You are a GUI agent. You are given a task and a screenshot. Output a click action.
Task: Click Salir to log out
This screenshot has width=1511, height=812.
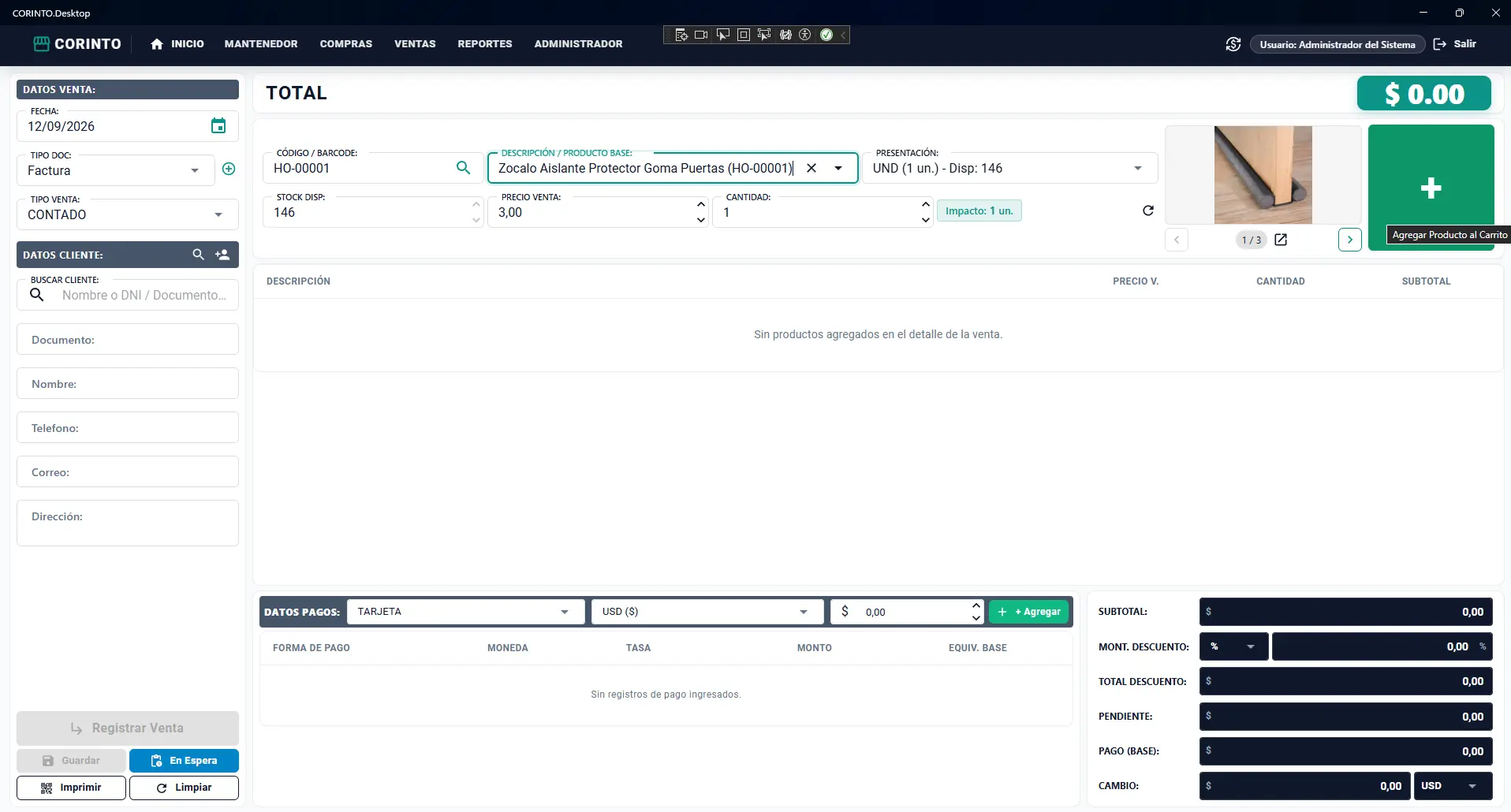click(x=1455, y=44)
